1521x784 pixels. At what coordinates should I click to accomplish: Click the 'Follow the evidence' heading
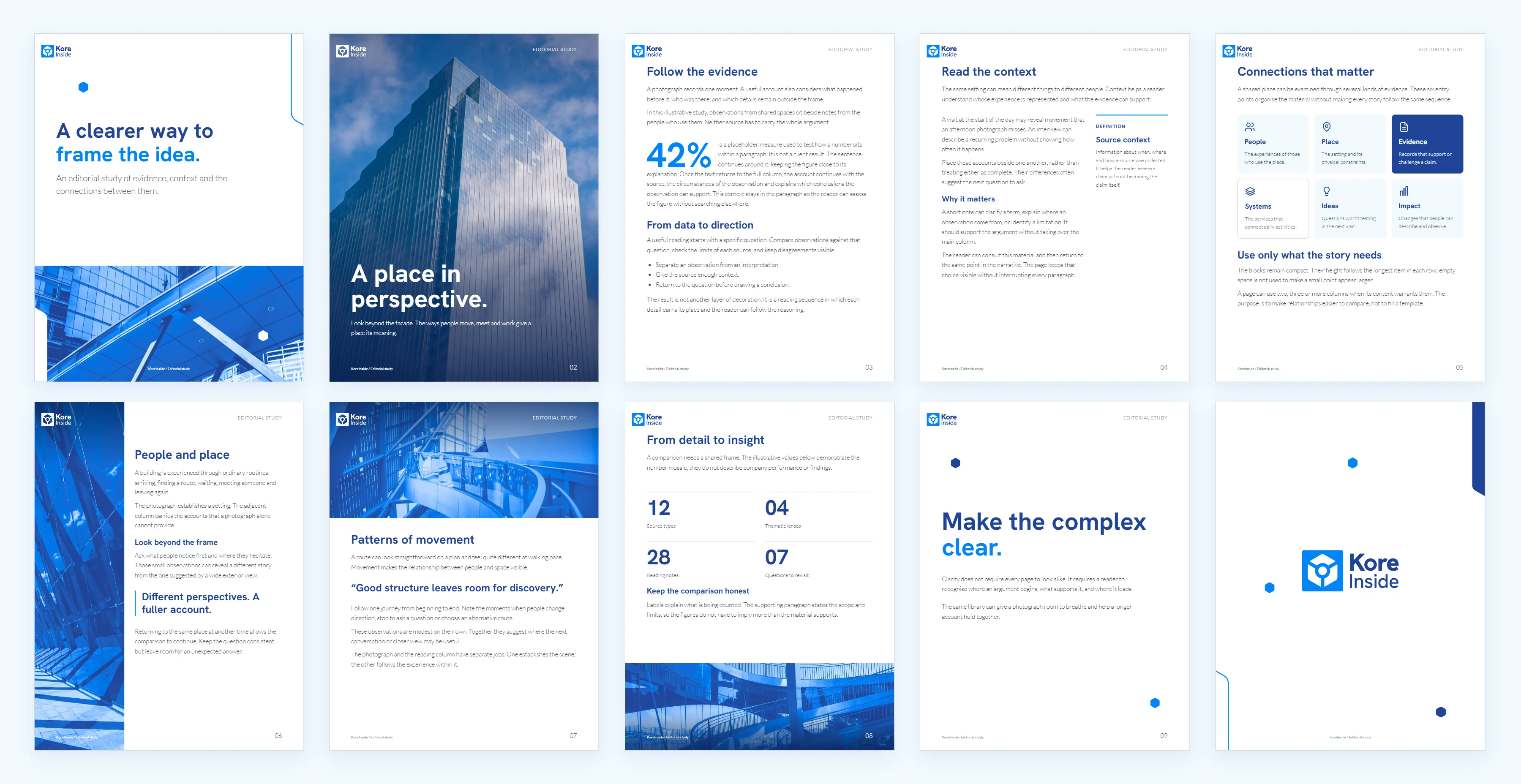tap(701, 71)
